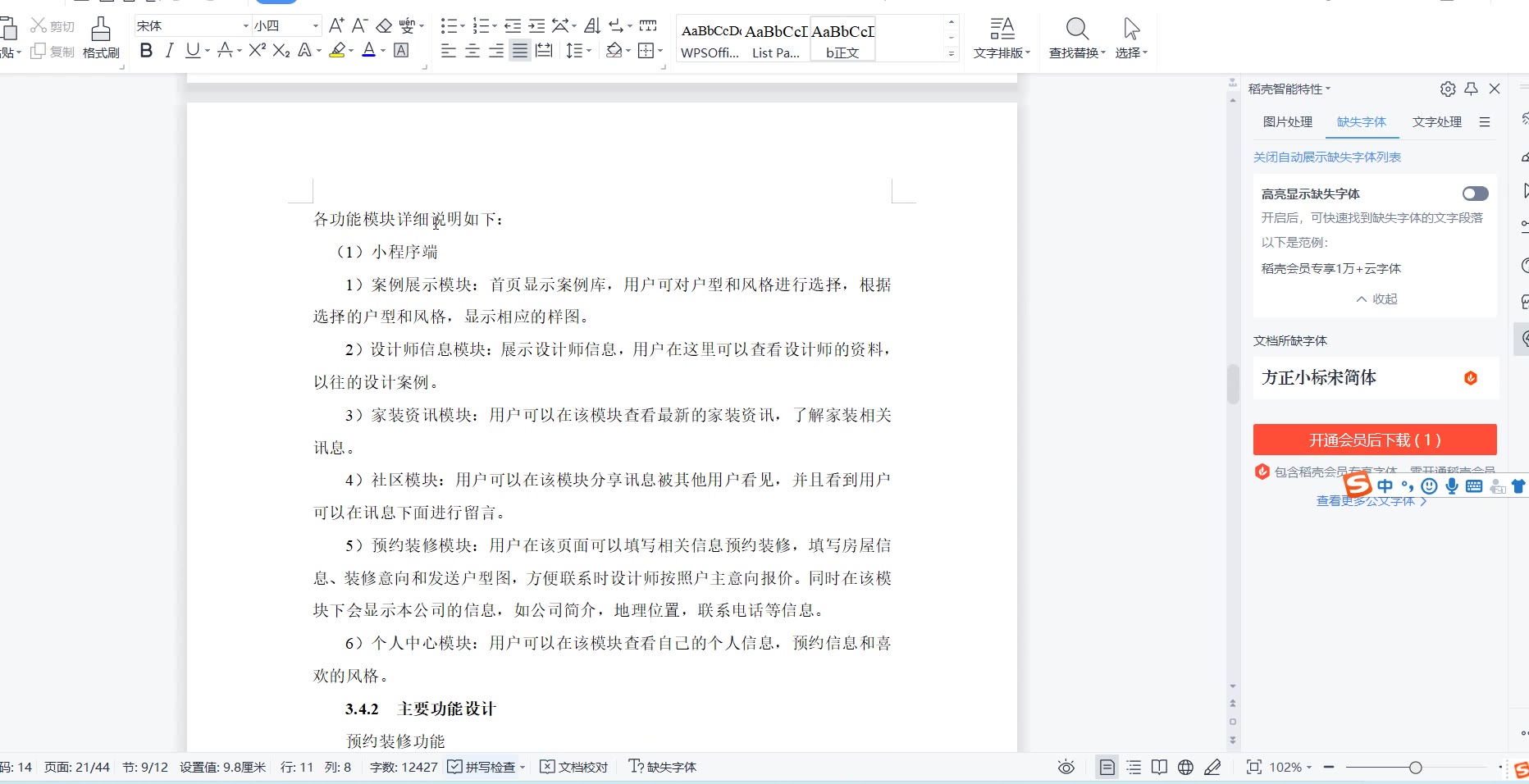Select the WPSOffi... style
The width and height of the screenshot is (1529, 784).
(x=710, y=39)
